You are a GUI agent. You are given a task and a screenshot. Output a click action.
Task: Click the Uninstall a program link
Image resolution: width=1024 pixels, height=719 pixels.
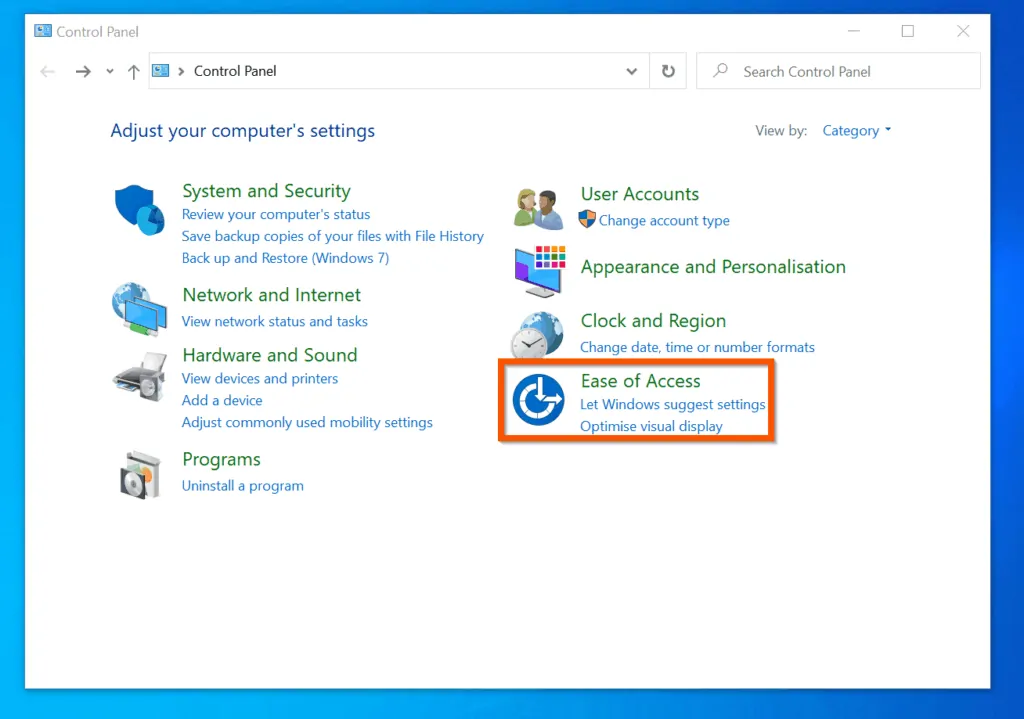(242, 486)
